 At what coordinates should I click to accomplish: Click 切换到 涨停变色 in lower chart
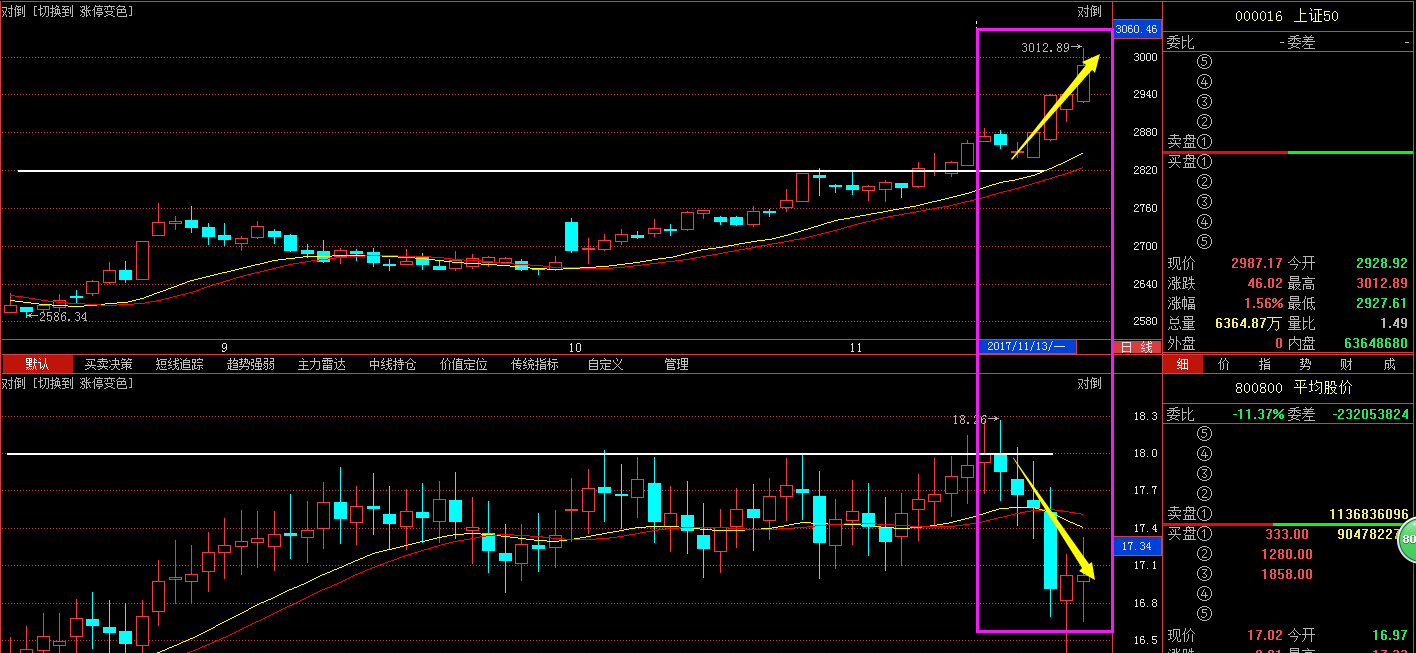(x=83, y=383)
